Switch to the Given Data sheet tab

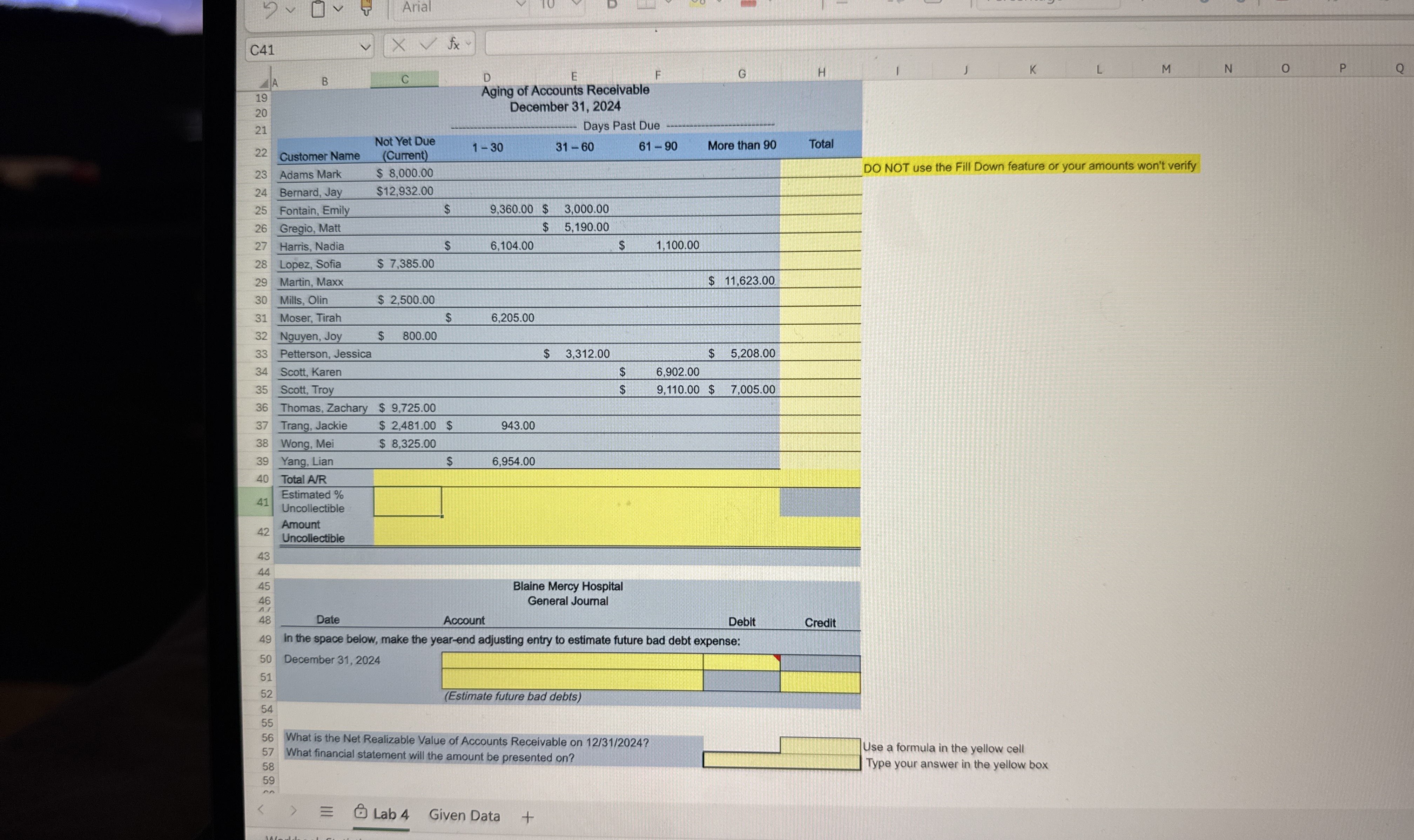pos(464,815)
